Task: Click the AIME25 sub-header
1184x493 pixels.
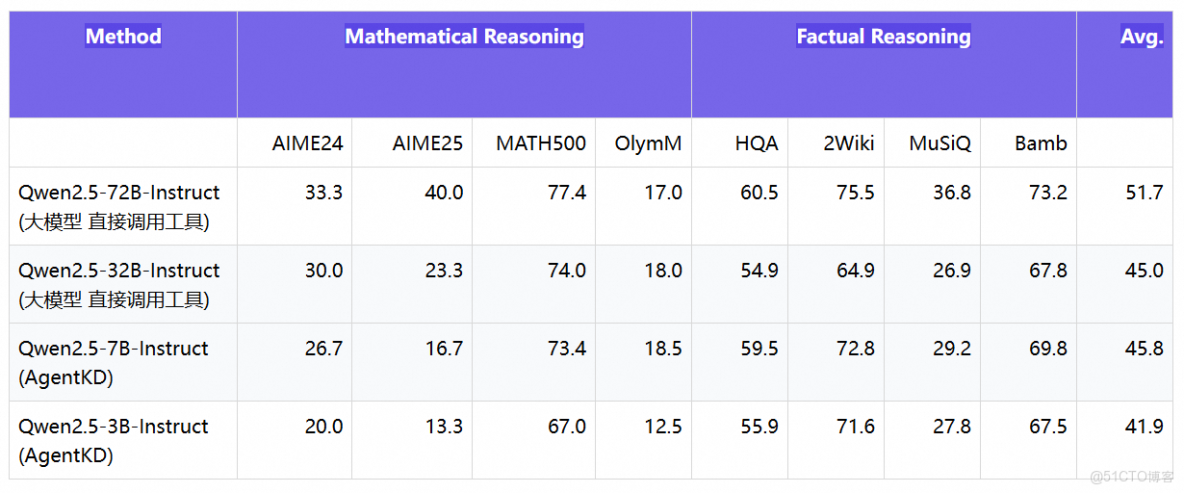Action: tap(427, 143)
